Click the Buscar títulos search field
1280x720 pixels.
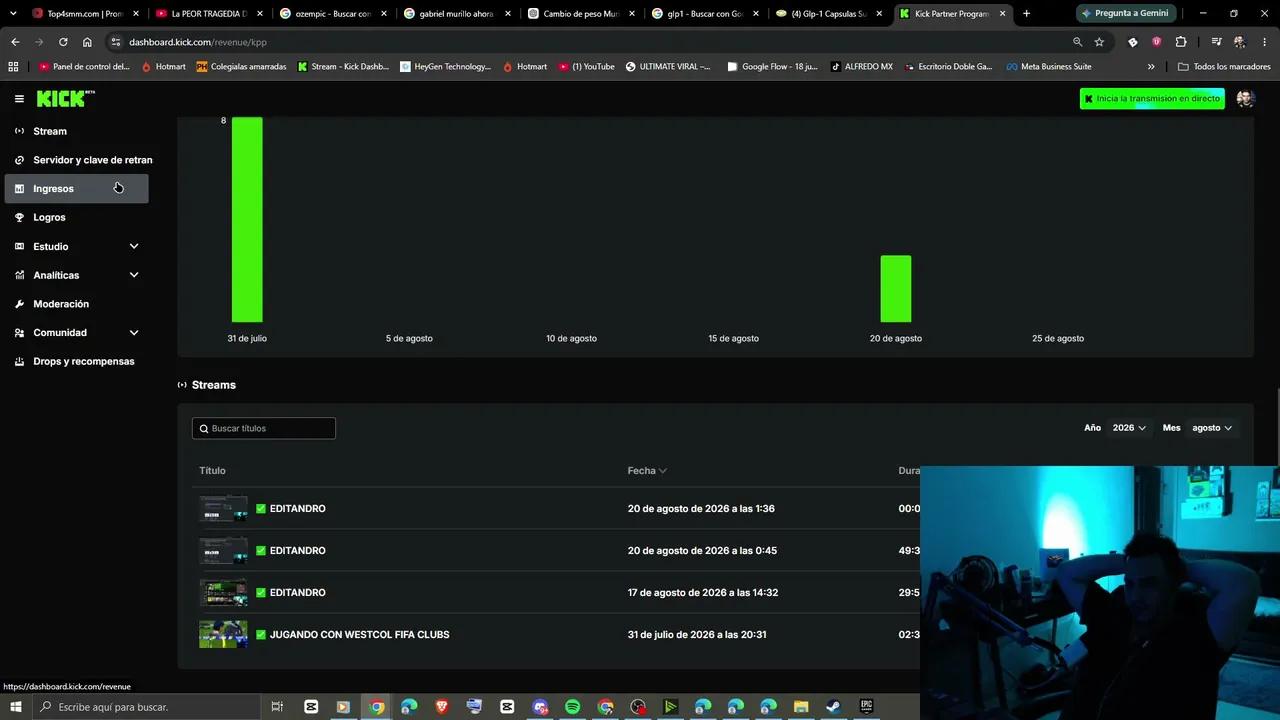click(264, 428)
